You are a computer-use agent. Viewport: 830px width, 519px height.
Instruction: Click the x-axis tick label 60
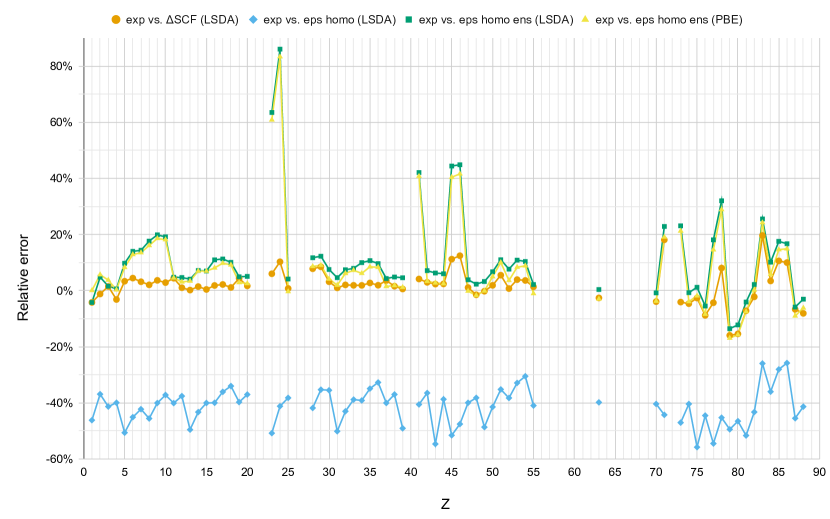tap(574, 472)
